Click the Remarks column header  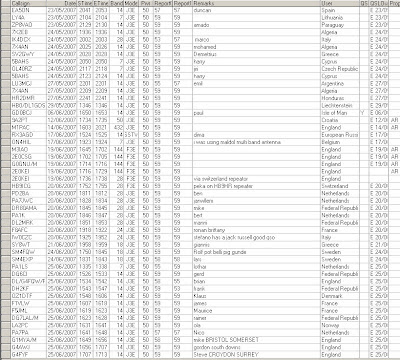[x=256, y=3]
